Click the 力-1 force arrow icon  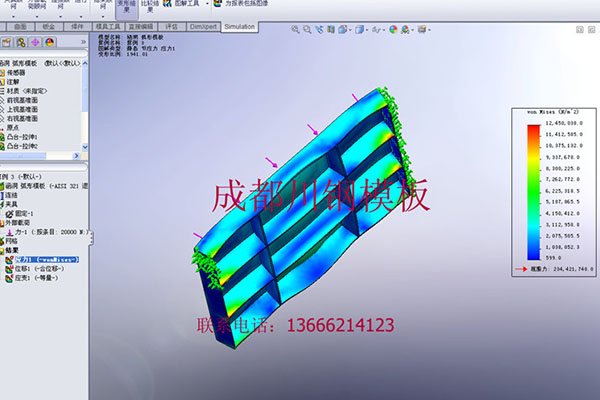point(10,232)
